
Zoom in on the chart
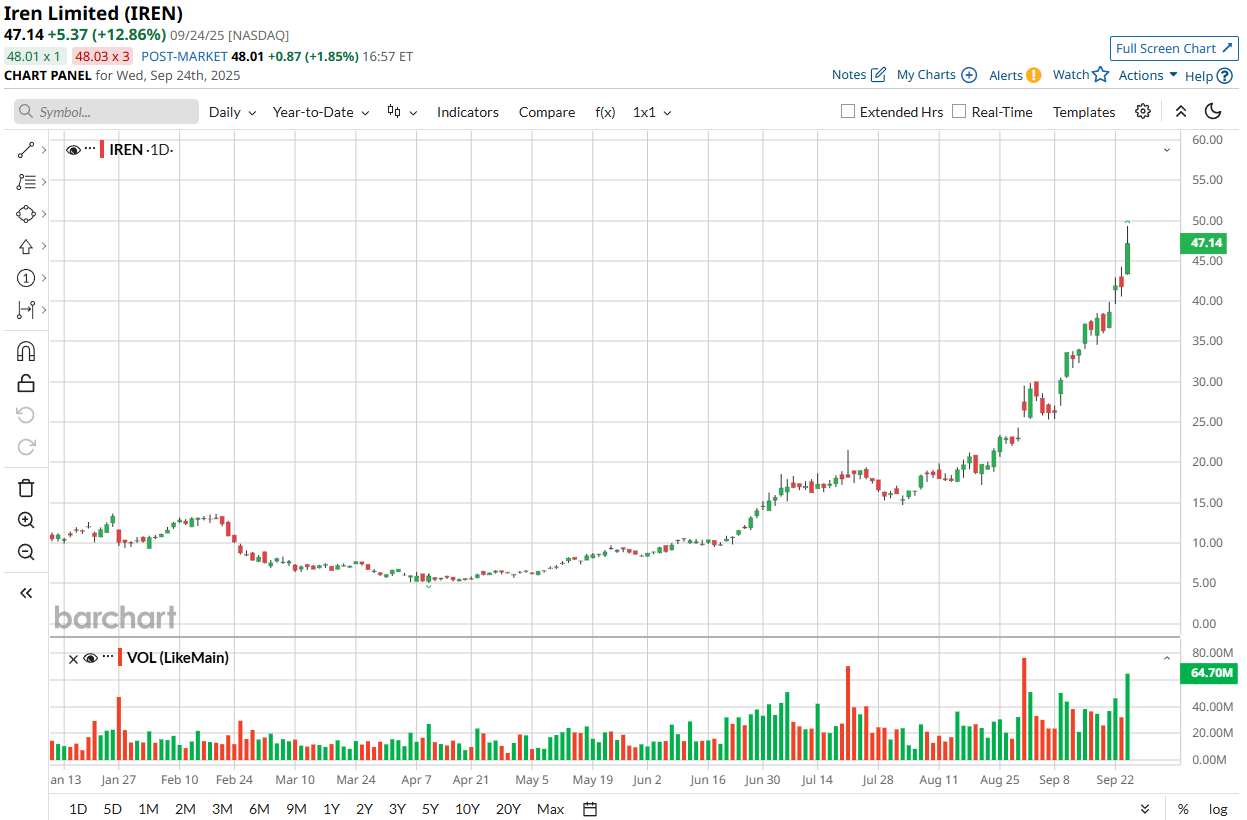pos(26,520)
